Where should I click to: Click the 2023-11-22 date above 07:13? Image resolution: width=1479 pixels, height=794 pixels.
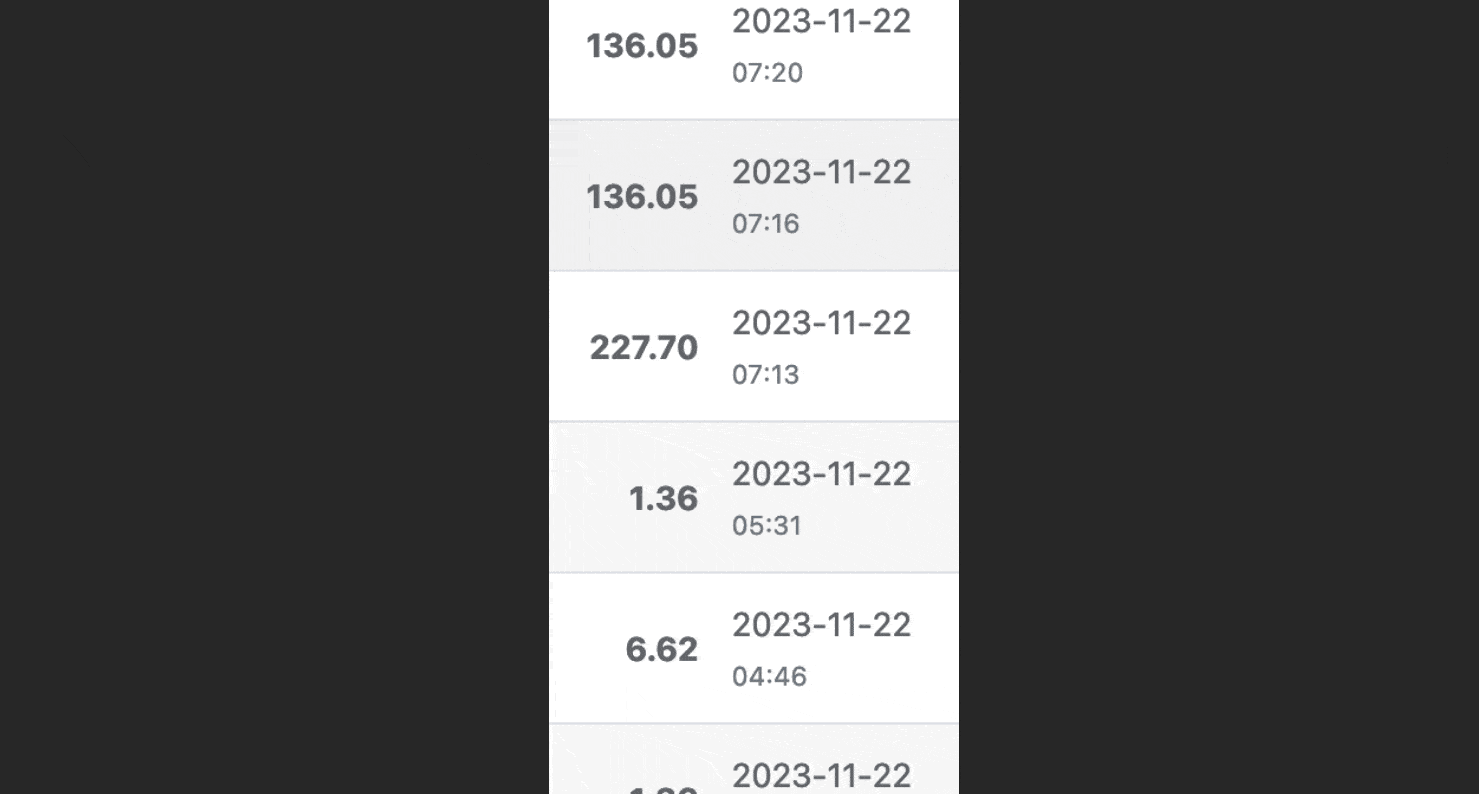(822, 323)
